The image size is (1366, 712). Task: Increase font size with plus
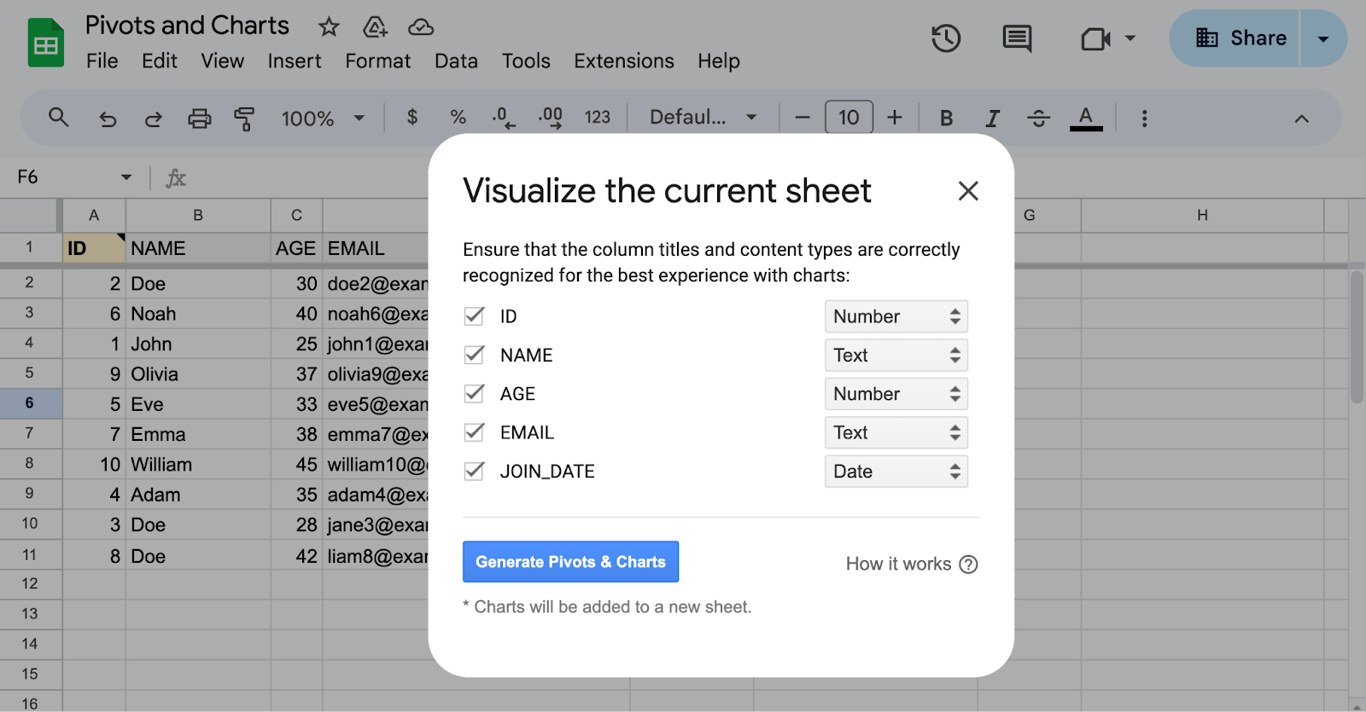(895, 118)
